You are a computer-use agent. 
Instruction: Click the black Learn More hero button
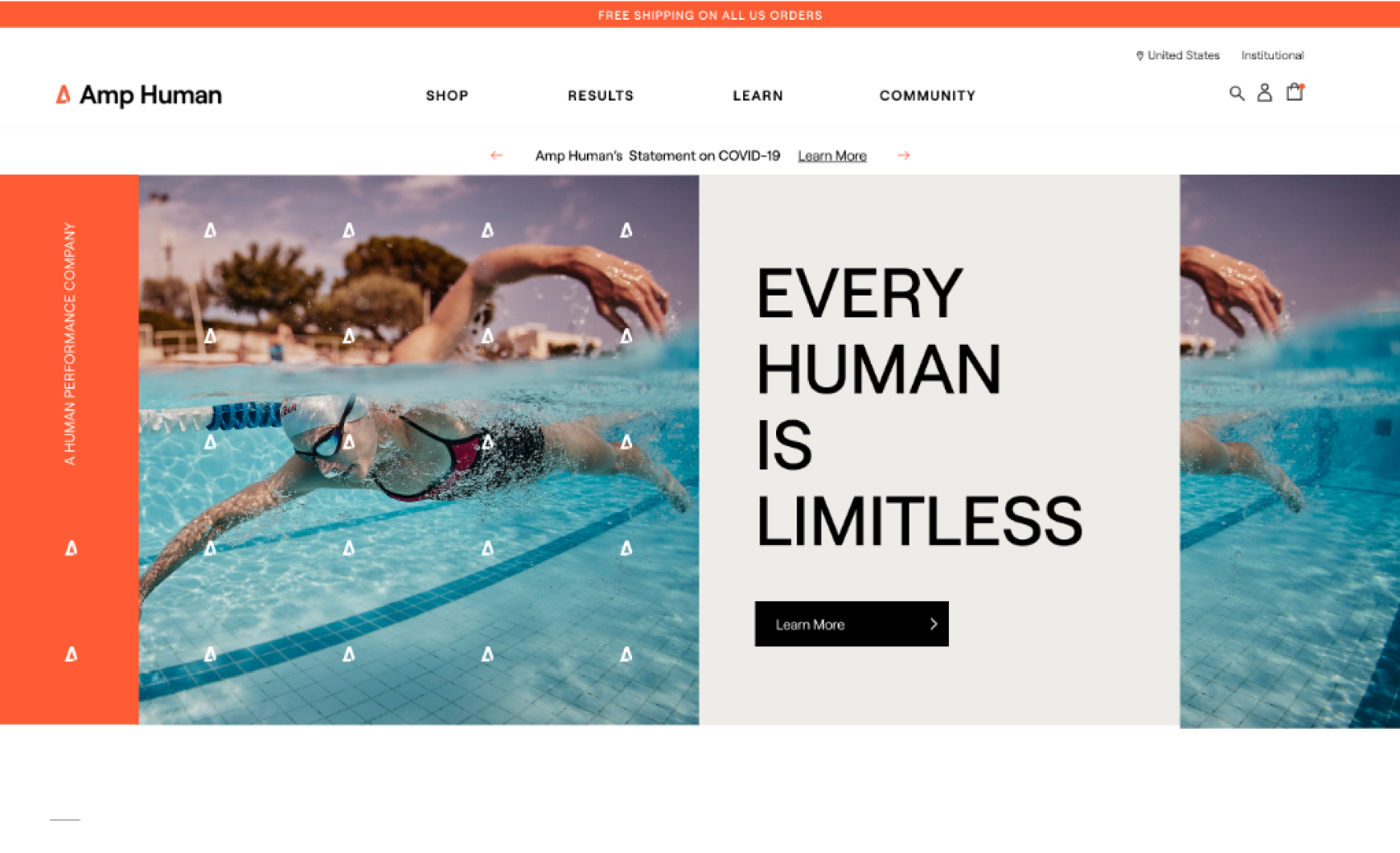point(852,624)
